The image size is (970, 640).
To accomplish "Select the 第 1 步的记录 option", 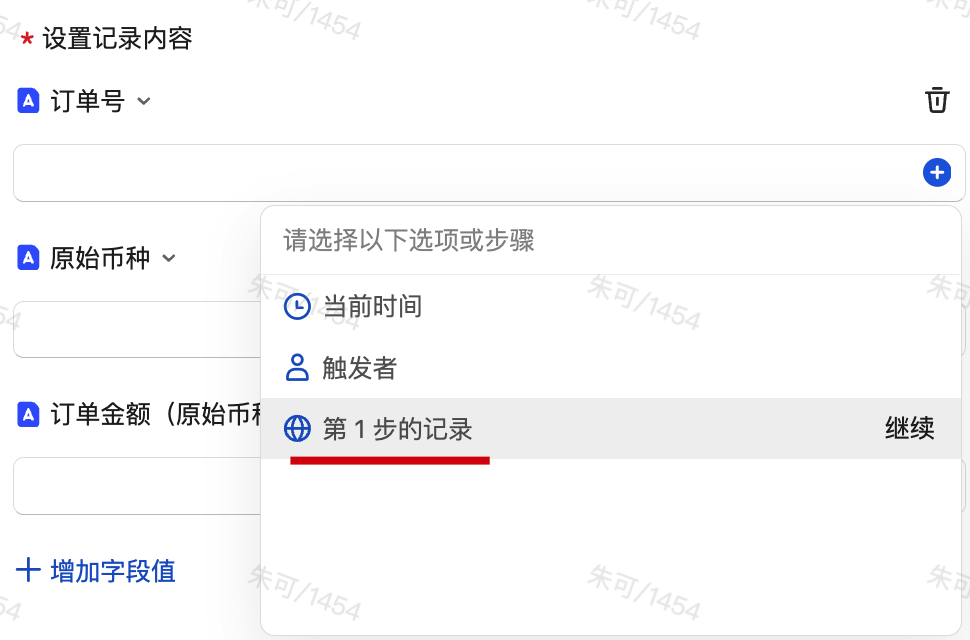I will 398,429.
